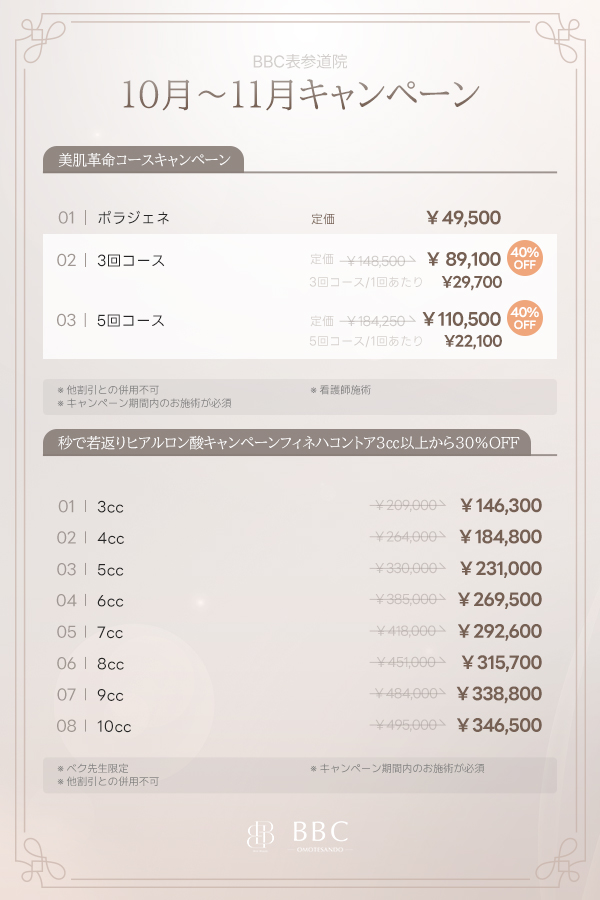Click the ¥89,100 3回コース price
The width and height of the screenshot is (600, 900).
pos(463,260)
